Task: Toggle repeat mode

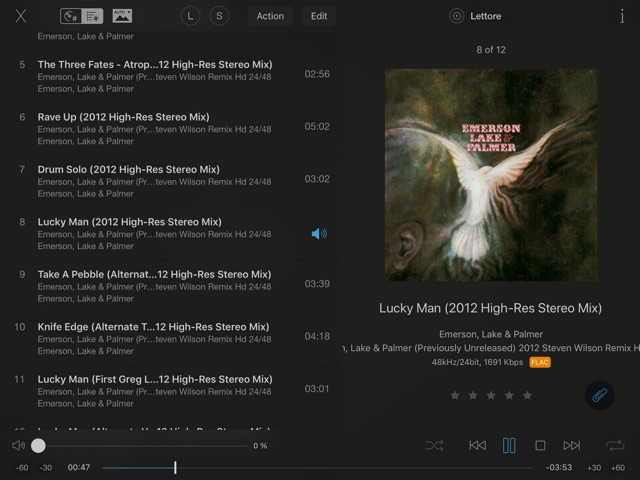Action: 614,445
